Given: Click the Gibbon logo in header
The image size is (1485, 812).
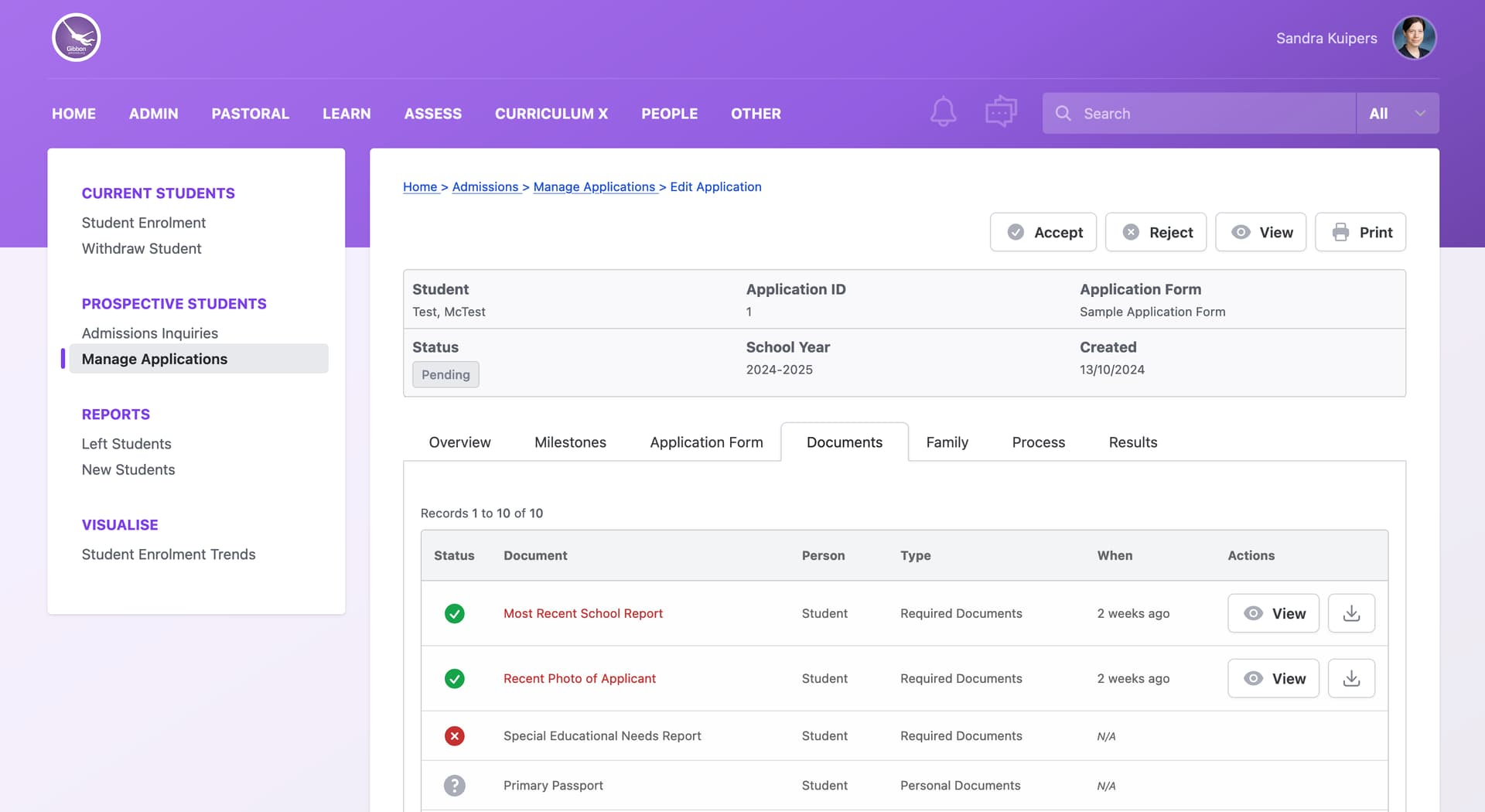Looking at the screenshot, I should [77, 38].
